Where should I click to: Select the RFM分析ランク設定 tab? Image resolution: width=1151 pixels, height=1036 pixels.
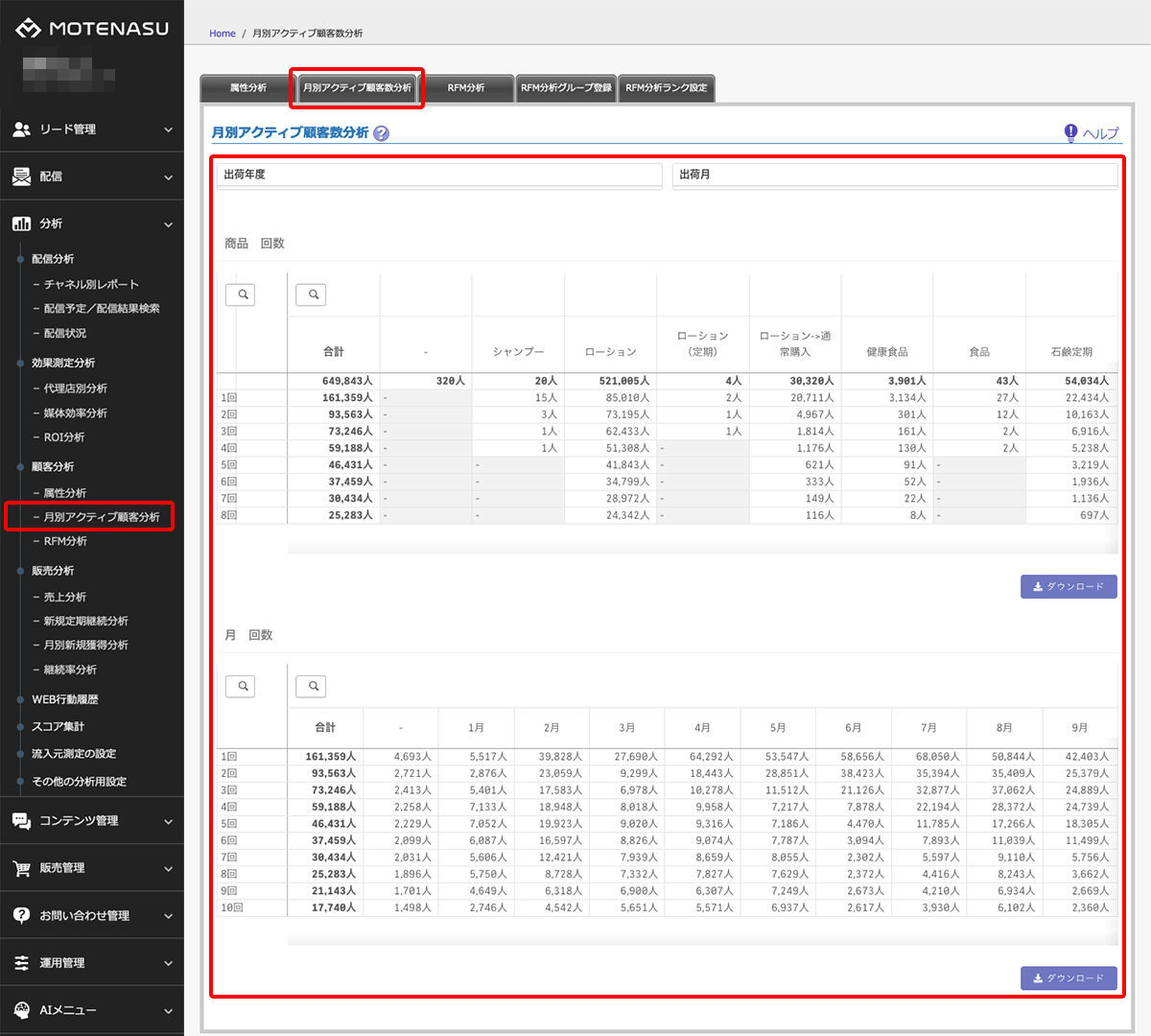(667, 88)
